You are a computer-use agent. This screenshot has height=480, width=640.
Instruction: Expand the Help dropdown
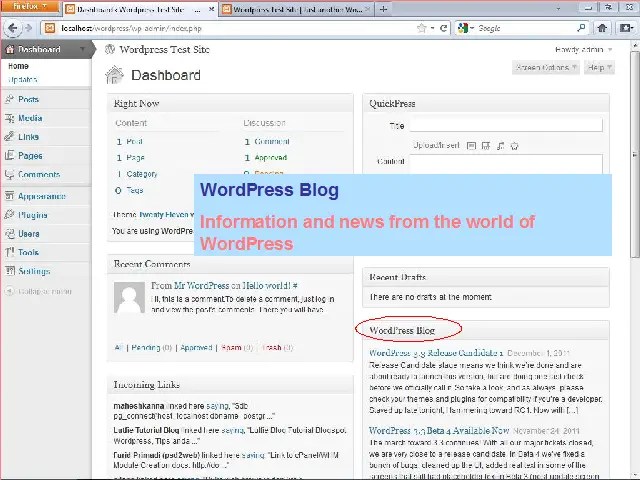(x=599, y=67)
